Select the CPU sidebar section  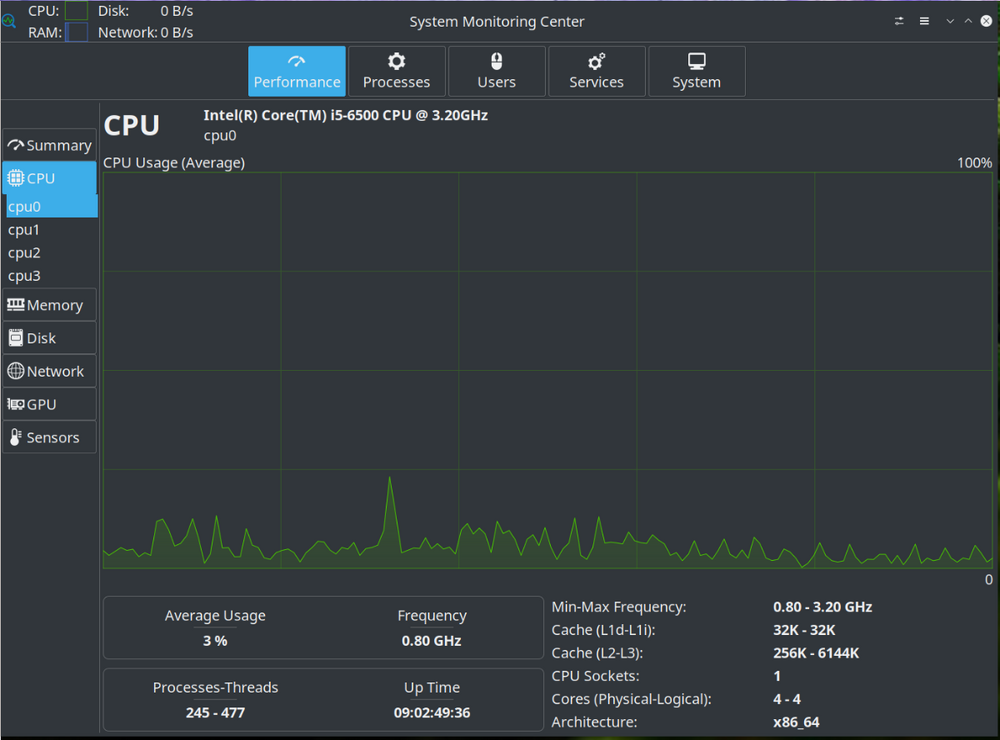[50, 178]
